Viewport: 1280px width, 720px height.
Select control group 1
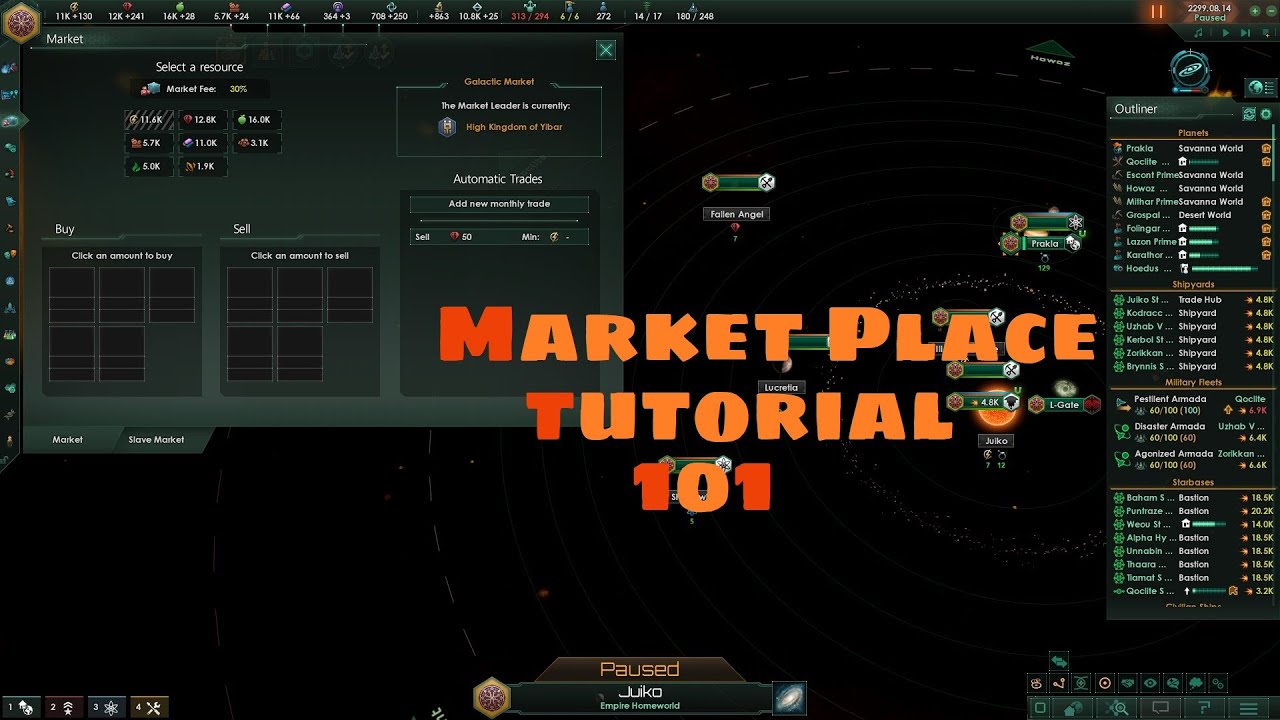point(20,707)
